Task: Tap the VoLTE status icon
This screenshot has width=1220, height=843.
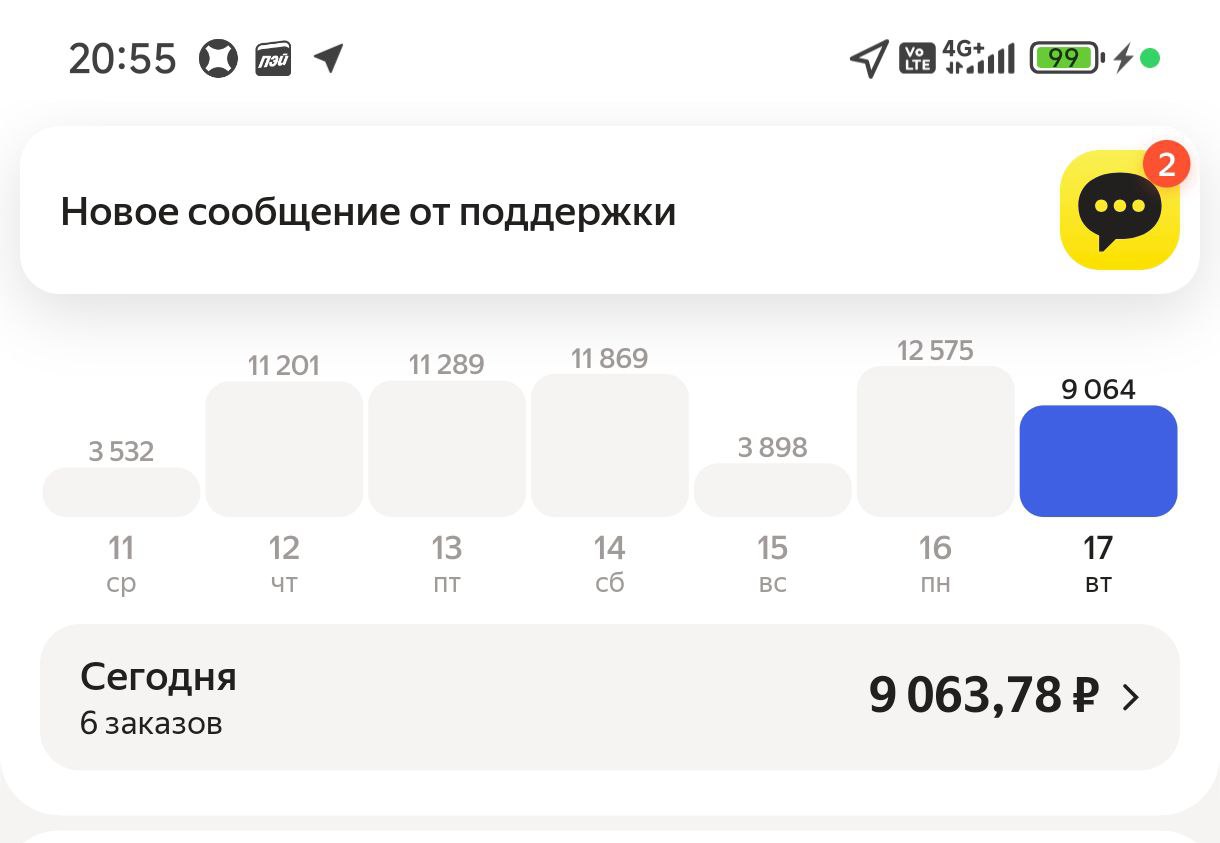Action: coord(916,58)
